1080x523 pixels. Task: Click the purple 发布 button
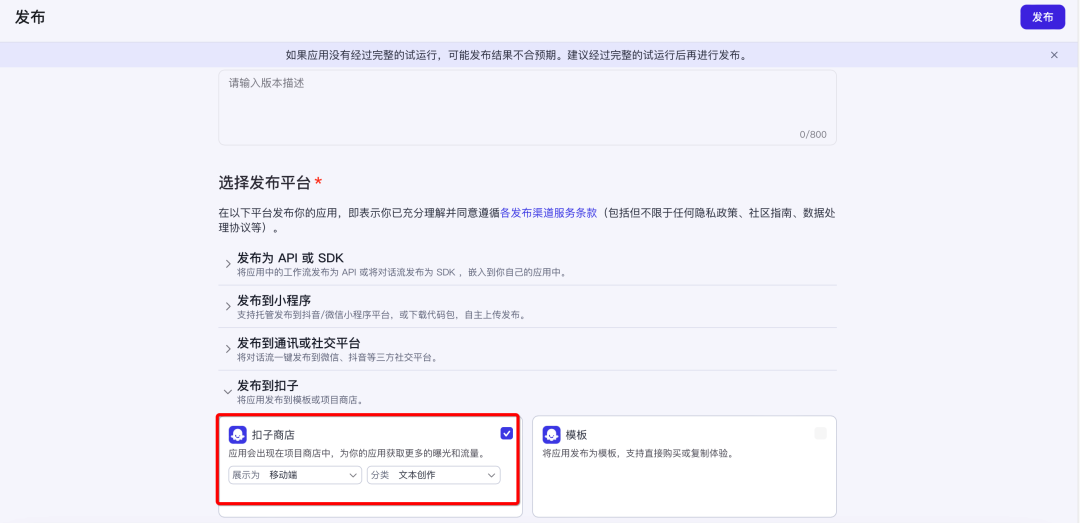click(1042, 17)
